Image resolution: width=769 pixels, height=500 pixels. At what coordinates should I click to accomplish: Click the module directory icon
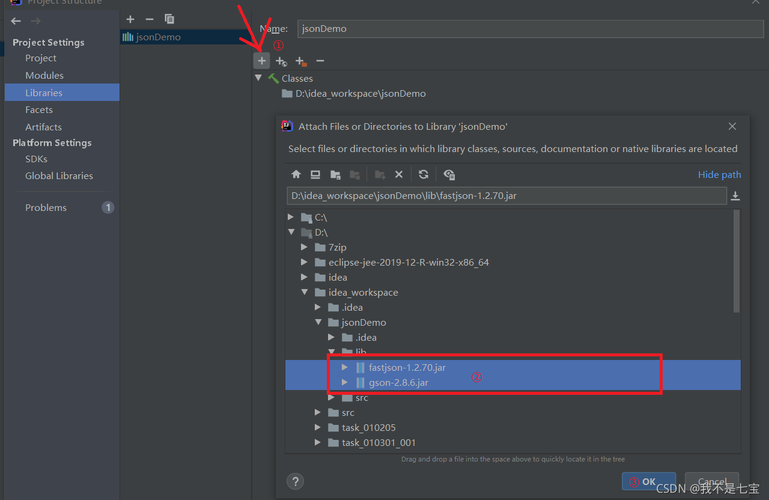click(x=355, y=175)
